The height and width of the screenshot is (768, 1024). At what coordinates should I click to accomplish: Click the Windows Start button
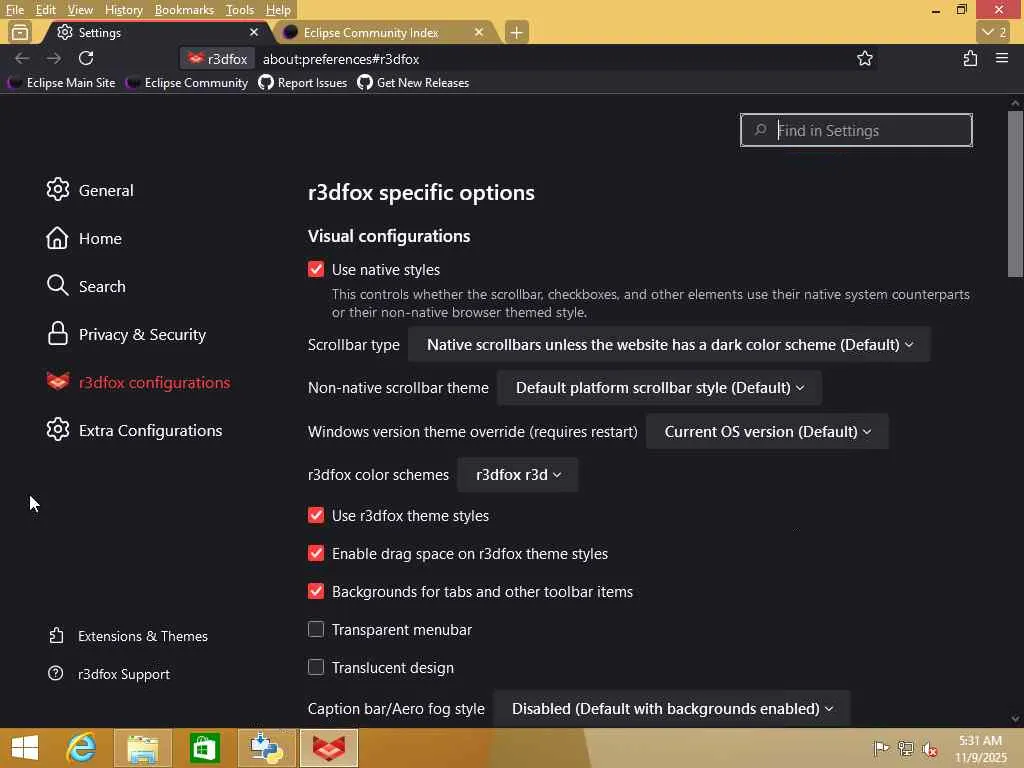[25, 748]
